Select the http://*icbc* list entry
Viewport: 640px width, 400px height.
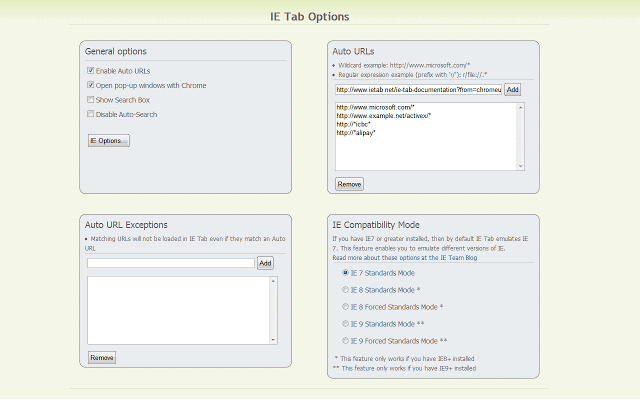tap(353, 125)
